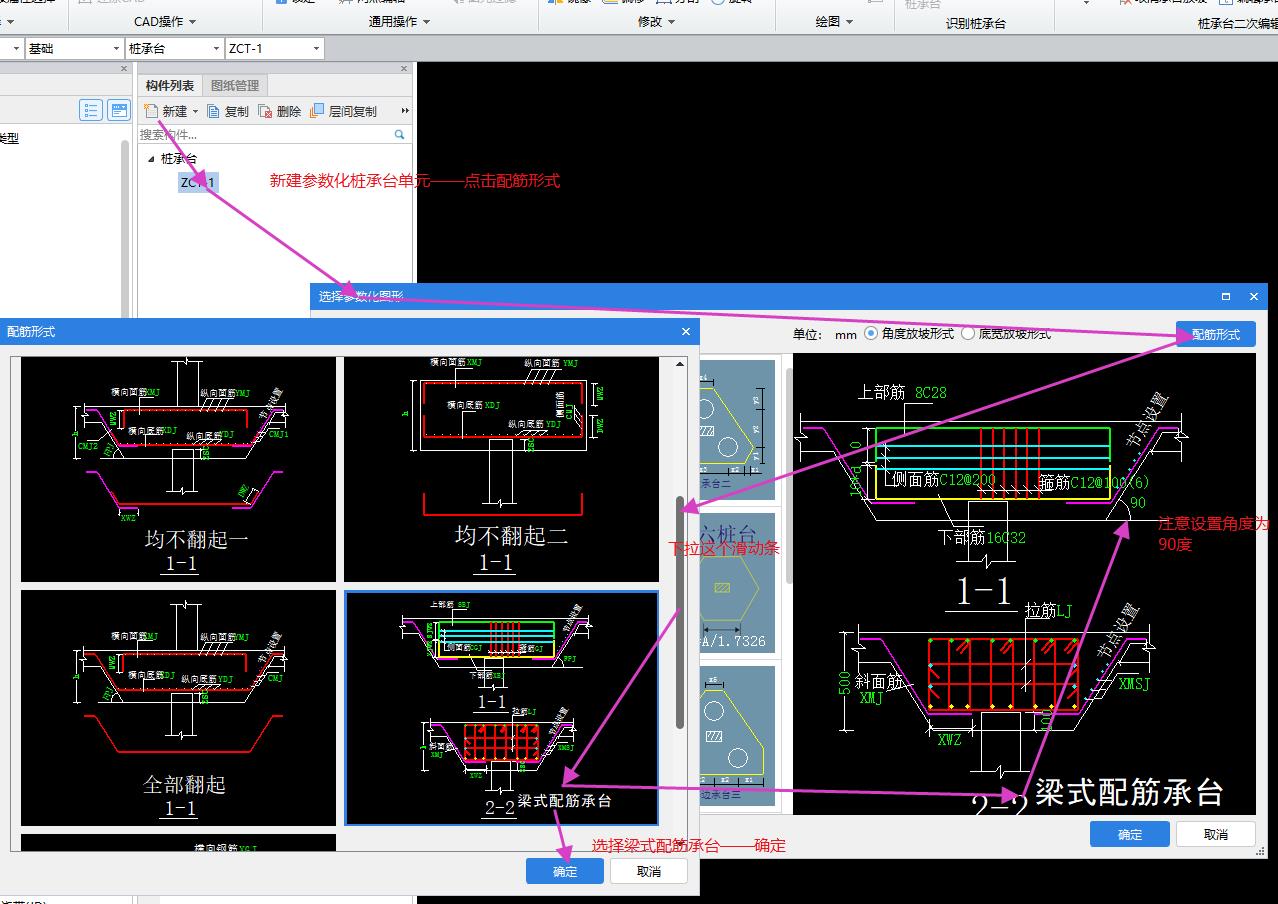1278x904 pixels.
Task: Click 确定 in the 配筋形式 dialog
Action: [565, 871]
